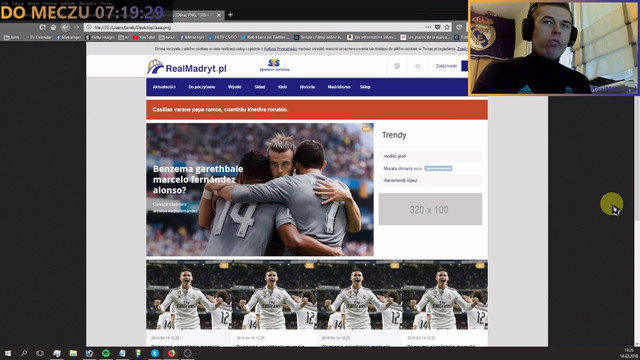Open the Klub menu item
The width and height of the screenshot is (640, 360).
[282, 87]
